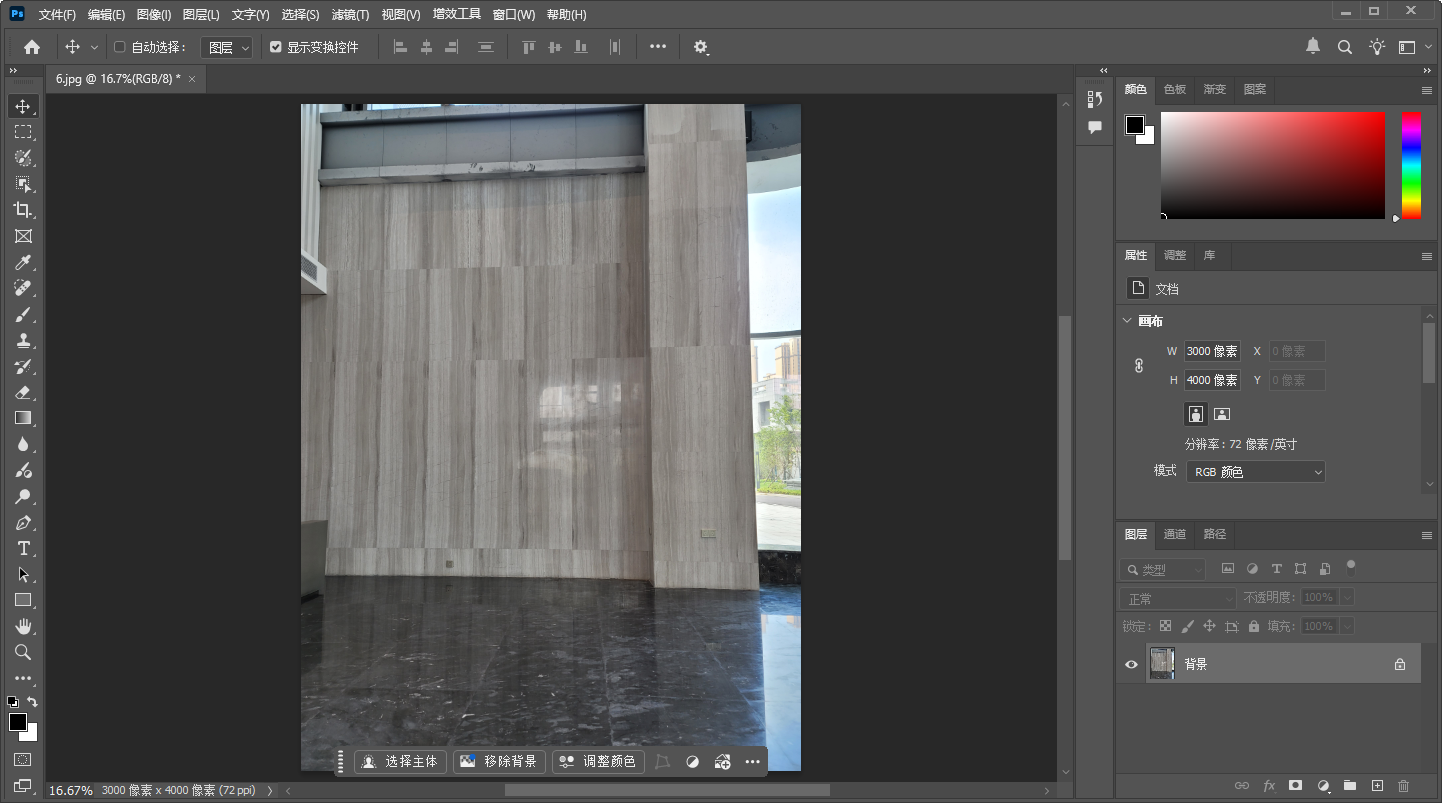The width and height of the screenshot is (1442, 803).
Task: Select the Zoom tool
Action: (24, 652)
